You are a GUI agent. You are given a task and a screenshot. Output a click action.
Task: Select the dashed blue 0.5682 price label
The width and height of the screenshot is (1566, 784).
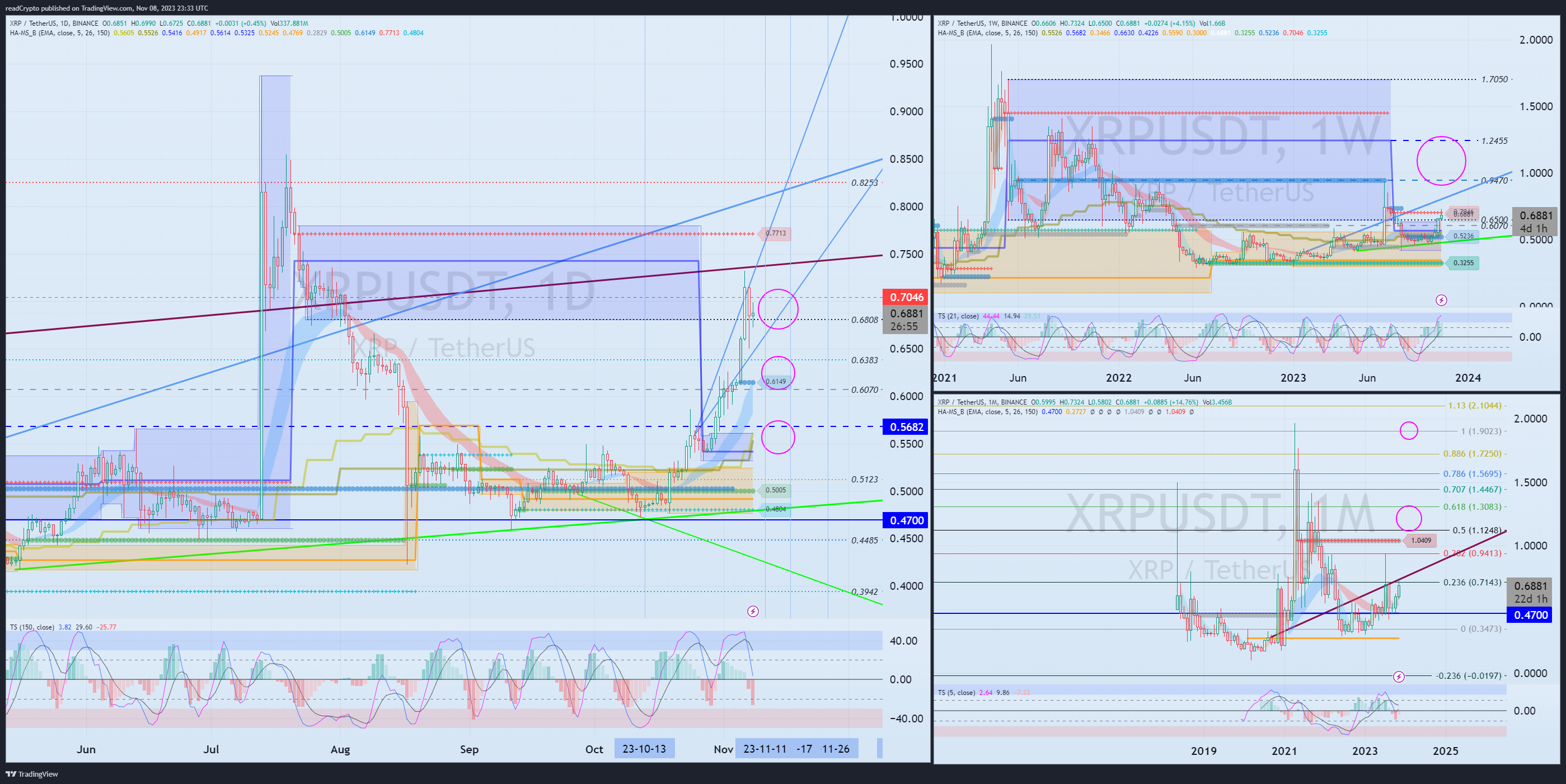point(905,426)
